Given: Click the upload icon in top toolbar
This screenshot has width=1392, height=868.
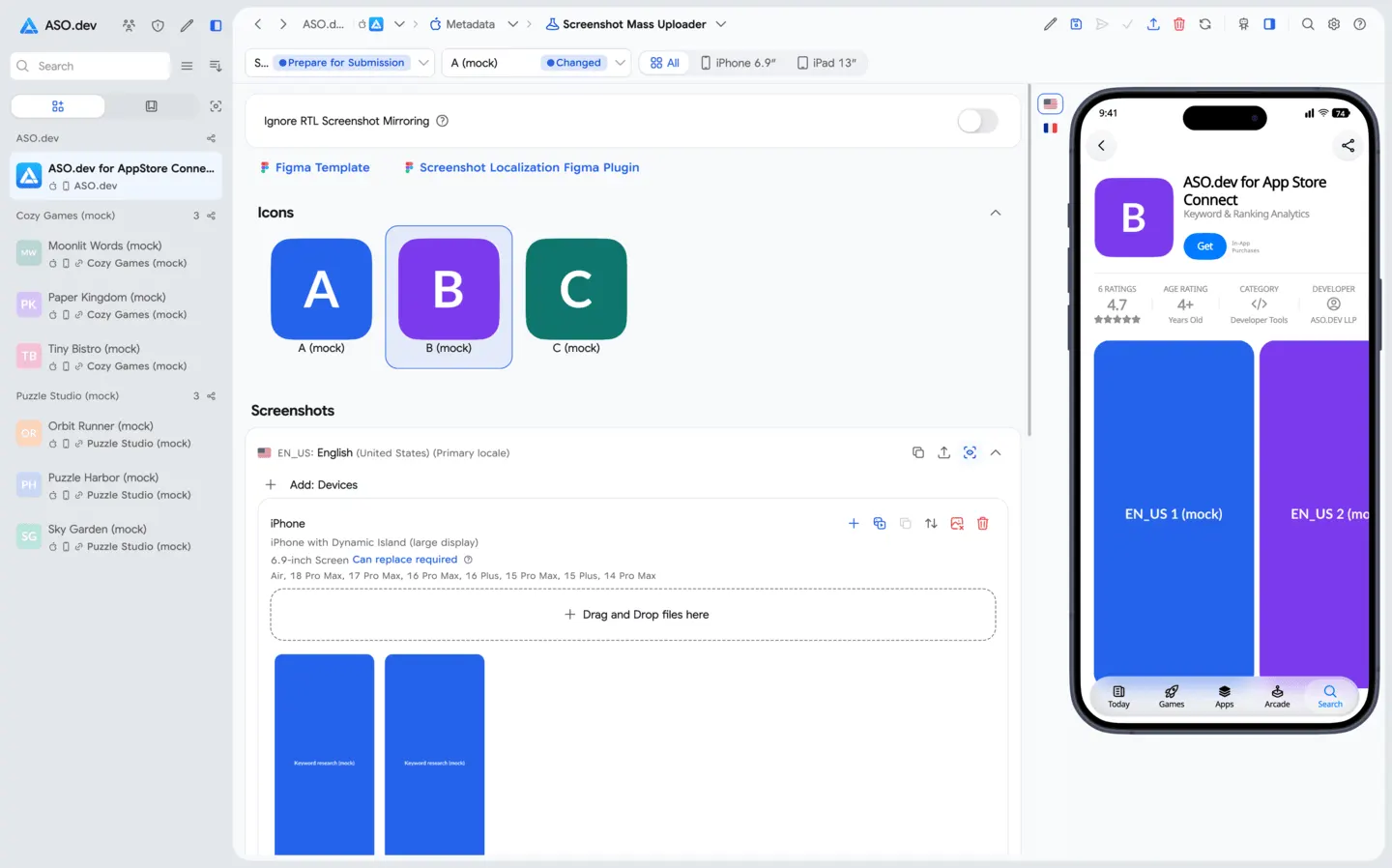Looking at the screenshot, I should point(1153,24).
